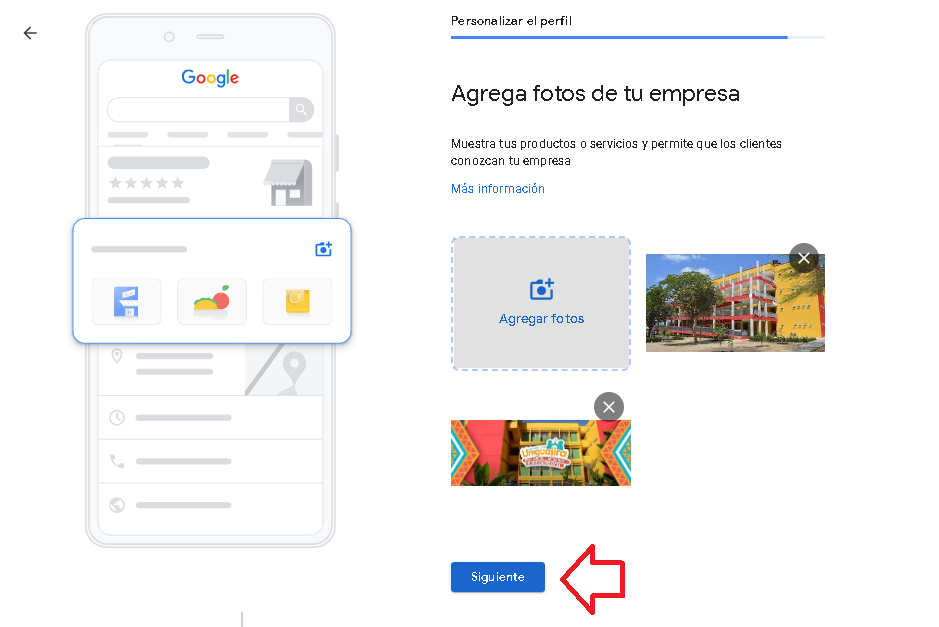Remove the yellow building photo with its X button
Image resolution: width=939 pixels, height=627 pixels.
tap(804, 258)
